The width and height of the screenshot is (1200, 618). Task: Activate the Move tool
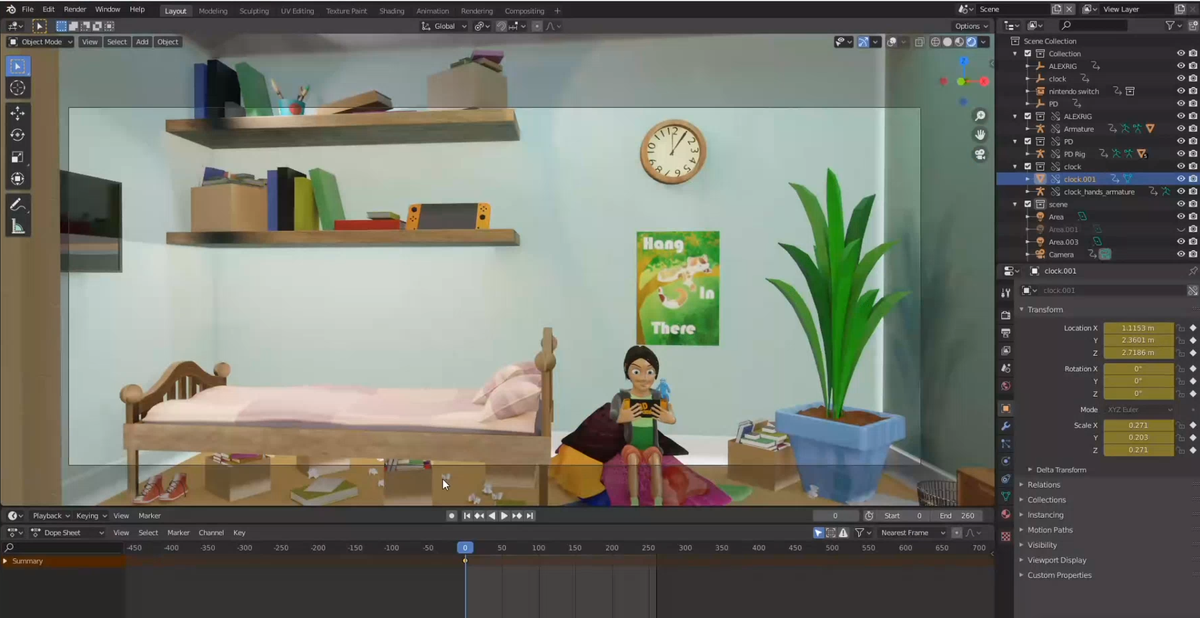pos(18,113)
